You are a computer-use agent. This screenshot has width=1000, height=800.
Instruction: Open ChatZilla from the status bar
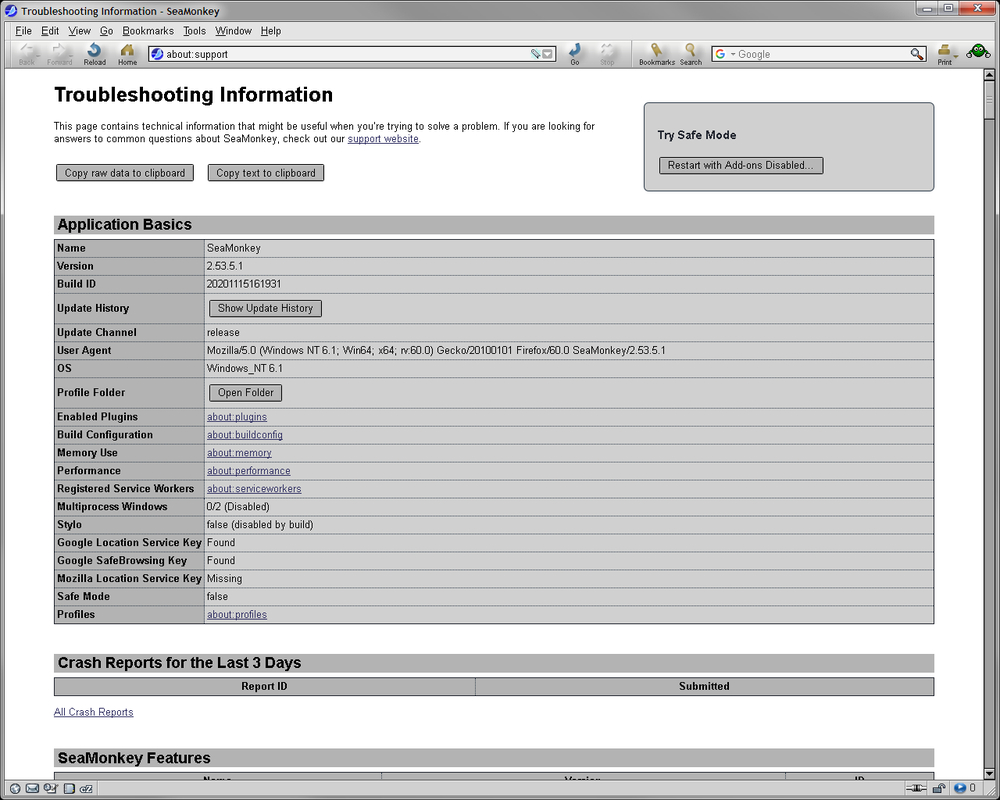tap(87, 789)
